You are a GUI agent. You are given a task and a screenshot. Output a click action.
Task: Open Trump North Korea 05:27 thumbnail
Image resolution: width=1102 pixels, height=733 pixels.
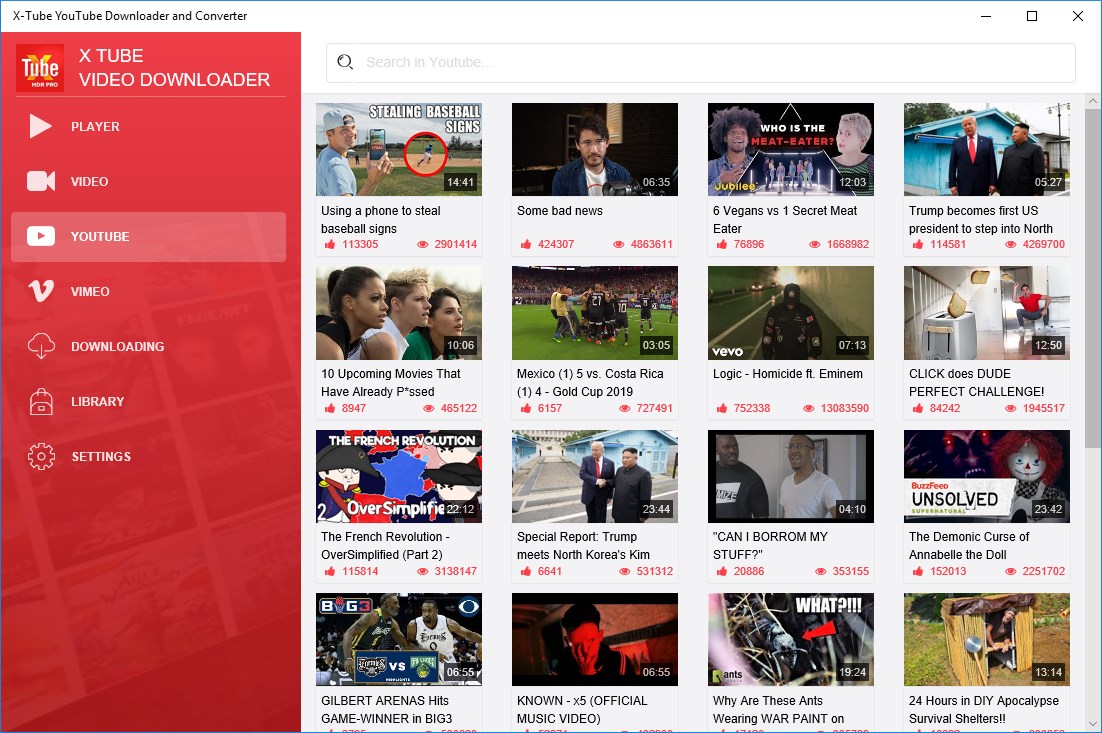point(987,149)
